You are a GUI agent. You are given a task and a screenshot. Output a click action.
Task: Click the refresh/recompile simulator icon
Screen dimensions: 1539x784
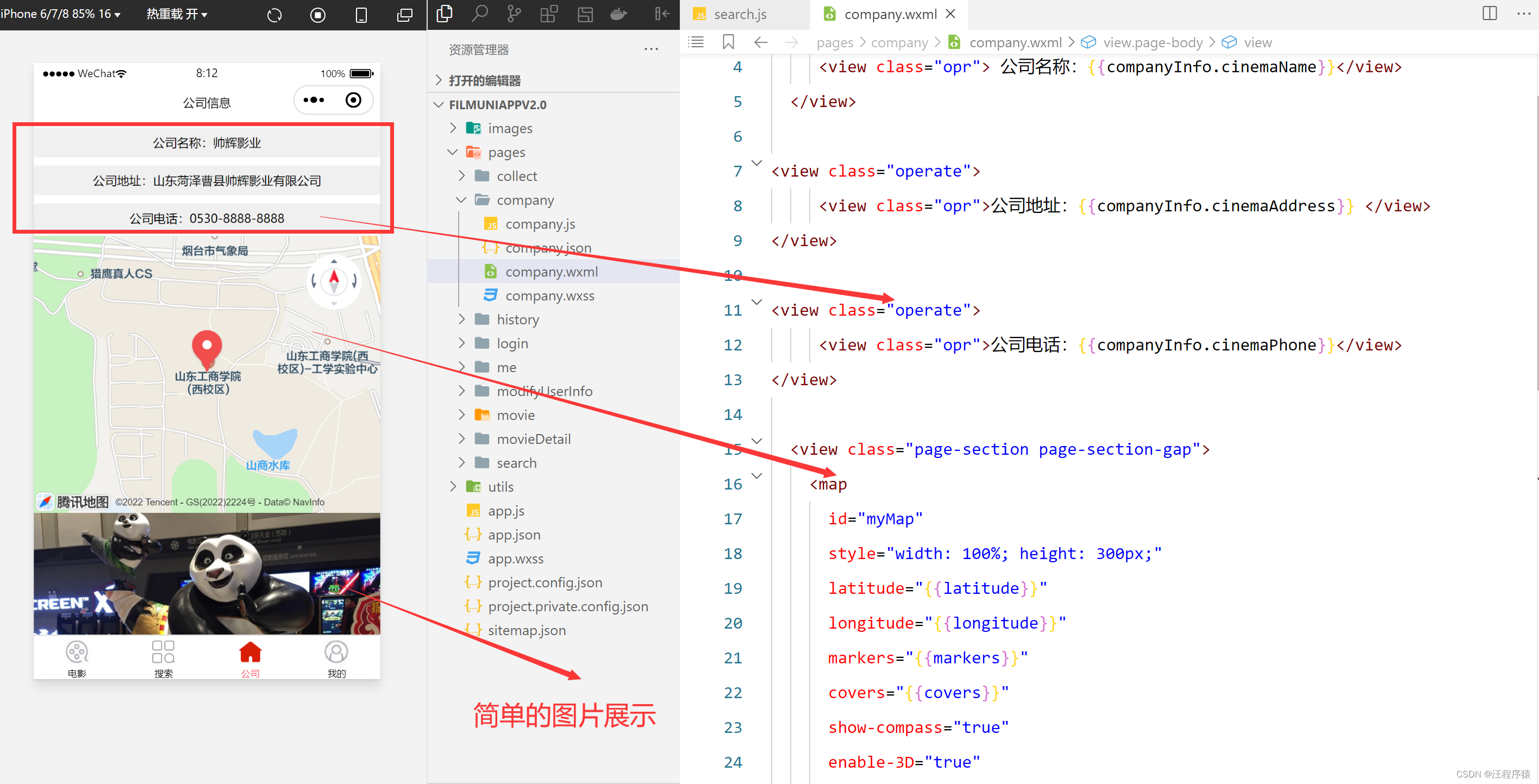coord(274,14)
